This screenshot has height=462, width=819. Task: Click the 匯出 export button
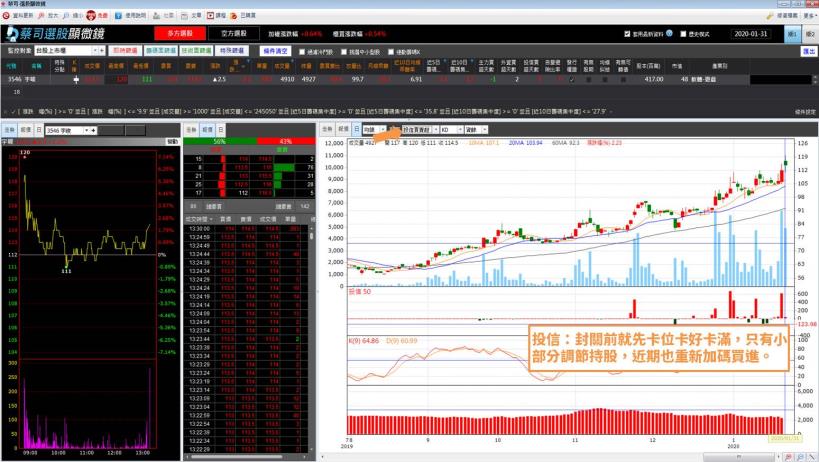[x=809, y=51]
